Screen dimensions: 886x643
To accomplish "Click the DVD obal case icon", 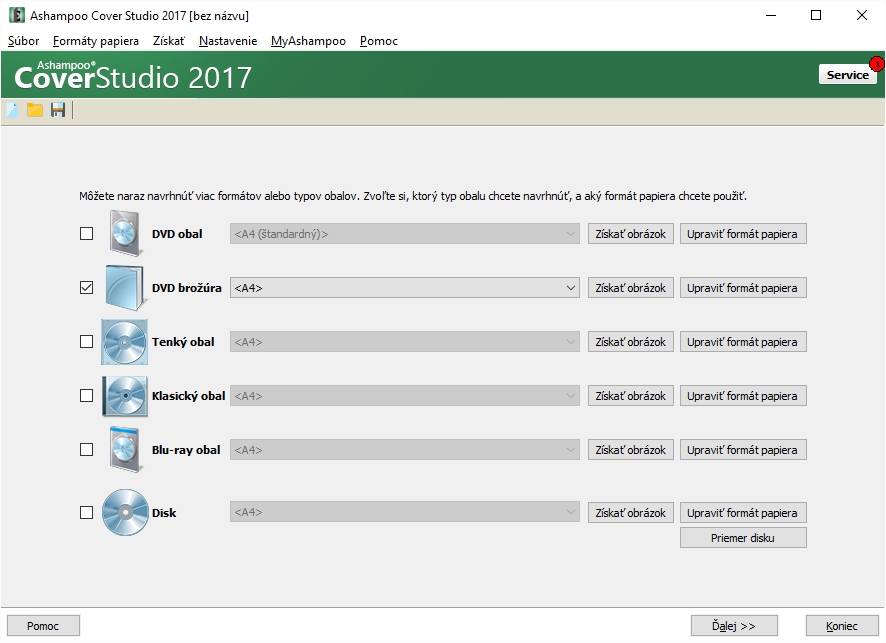I will point(125,234).
